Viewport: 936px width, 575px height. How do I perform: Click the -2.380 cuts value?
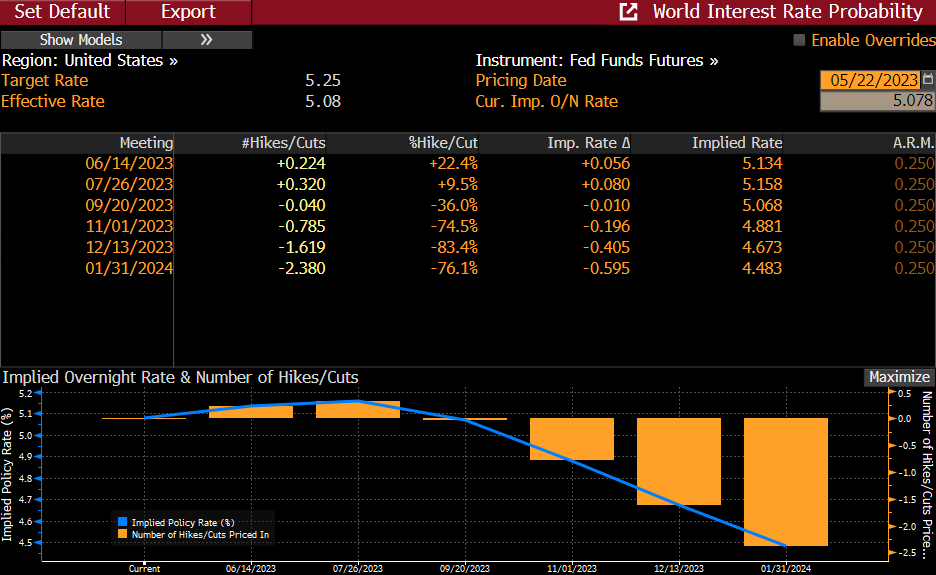(302, 268)
